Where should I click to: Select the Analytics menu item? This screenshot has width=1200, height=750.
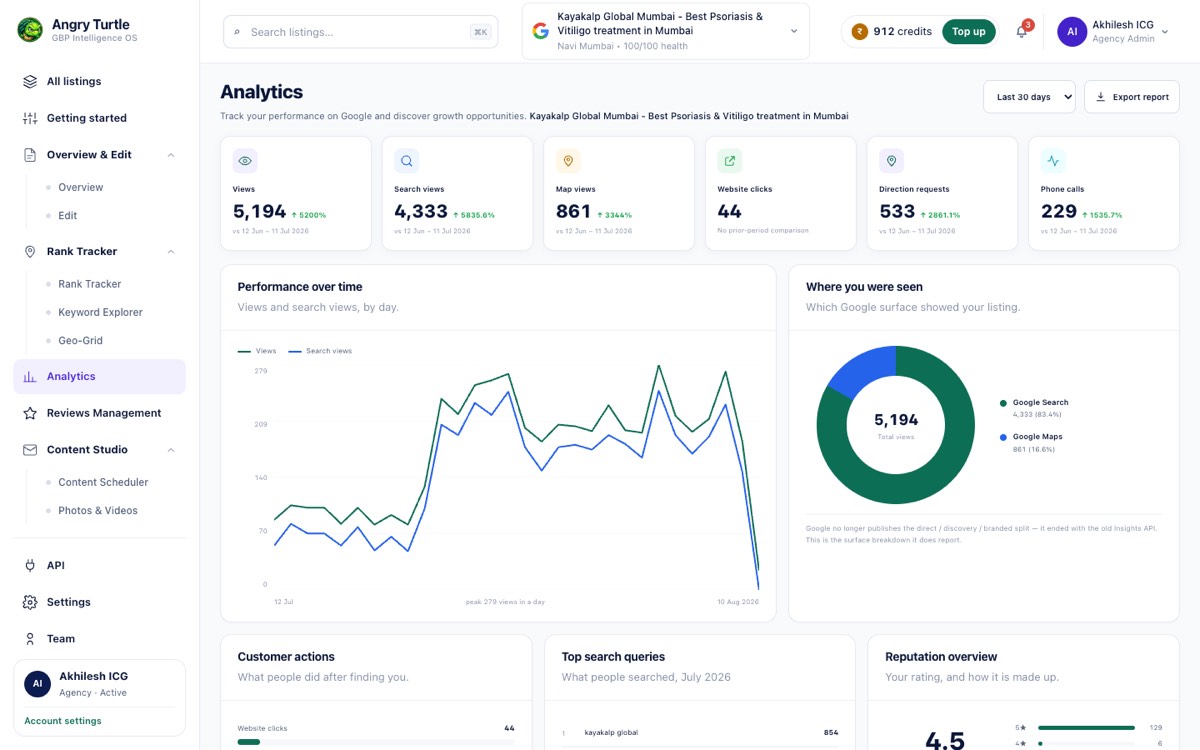[99, 377]
